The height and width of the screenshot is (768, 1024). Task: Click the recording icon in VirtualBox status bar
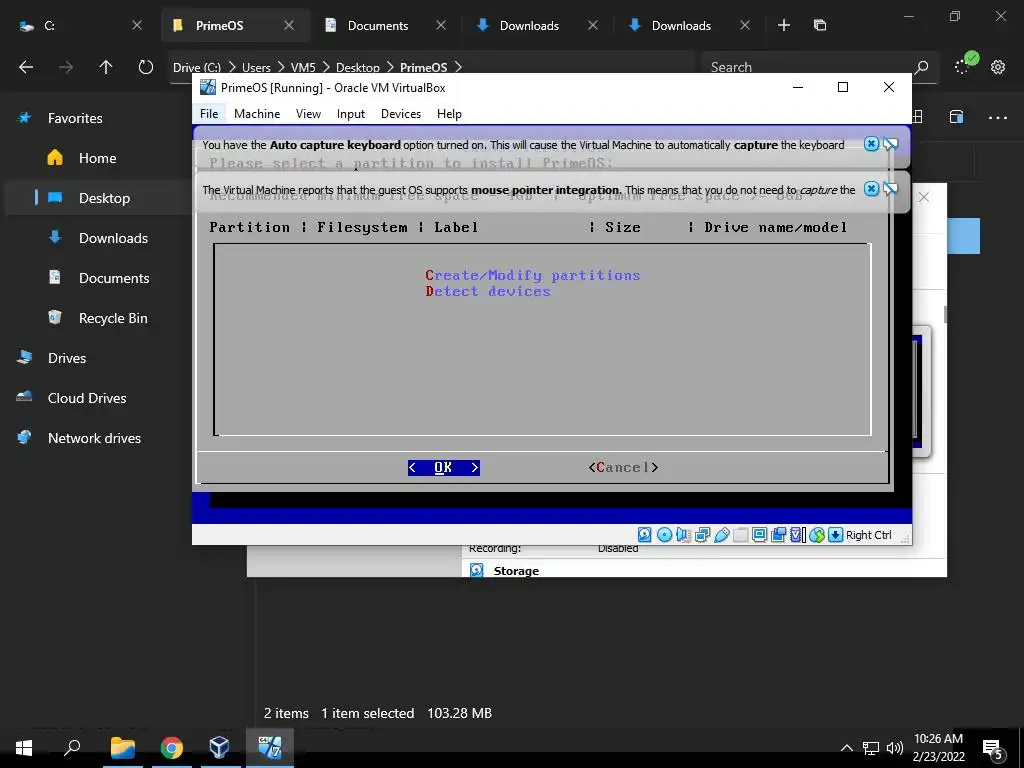pos(778,535)
